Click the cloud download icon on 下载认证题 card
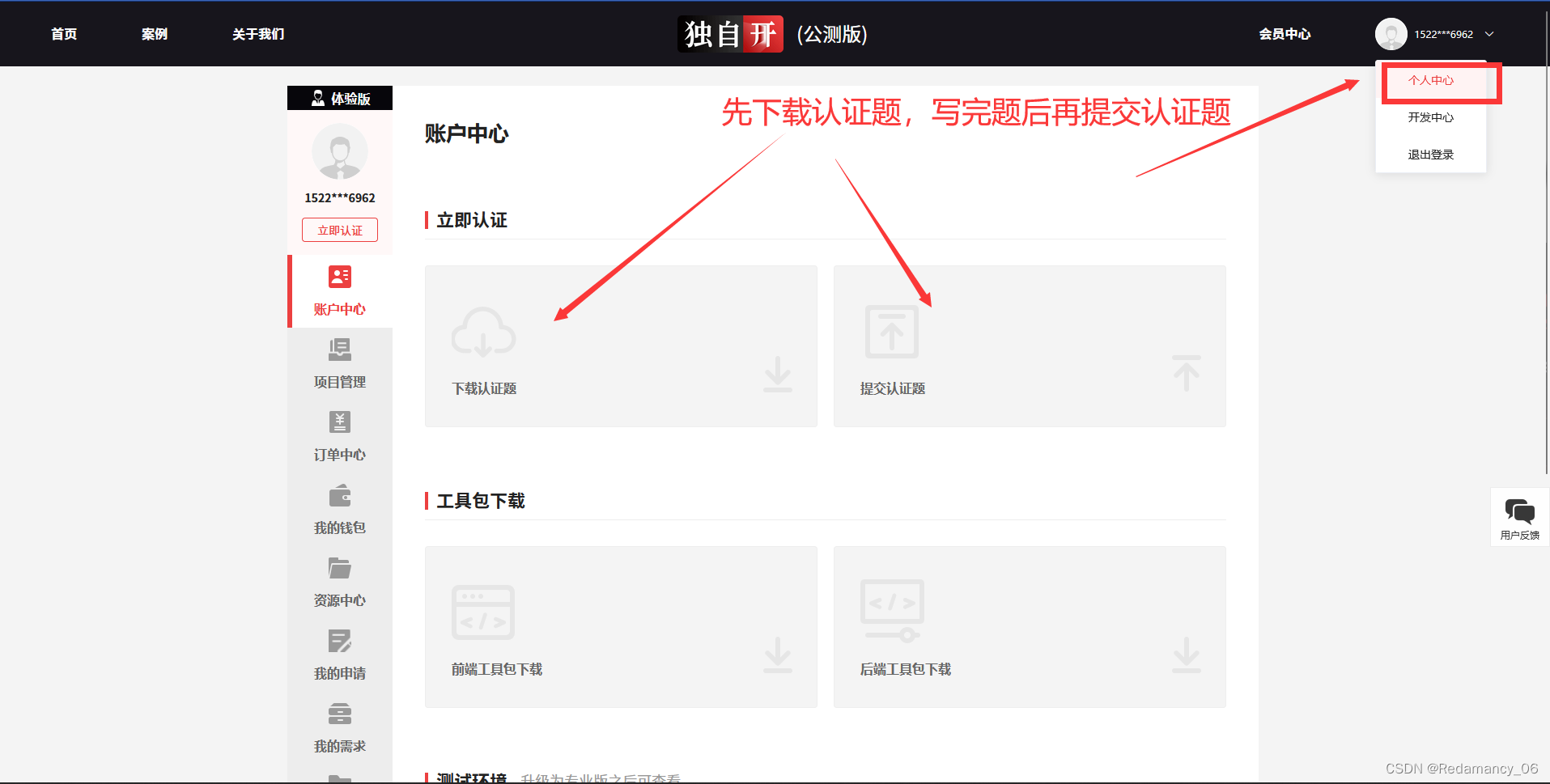Image resolution: width=1550 pixels, height=784 pixels. [483, 332]
